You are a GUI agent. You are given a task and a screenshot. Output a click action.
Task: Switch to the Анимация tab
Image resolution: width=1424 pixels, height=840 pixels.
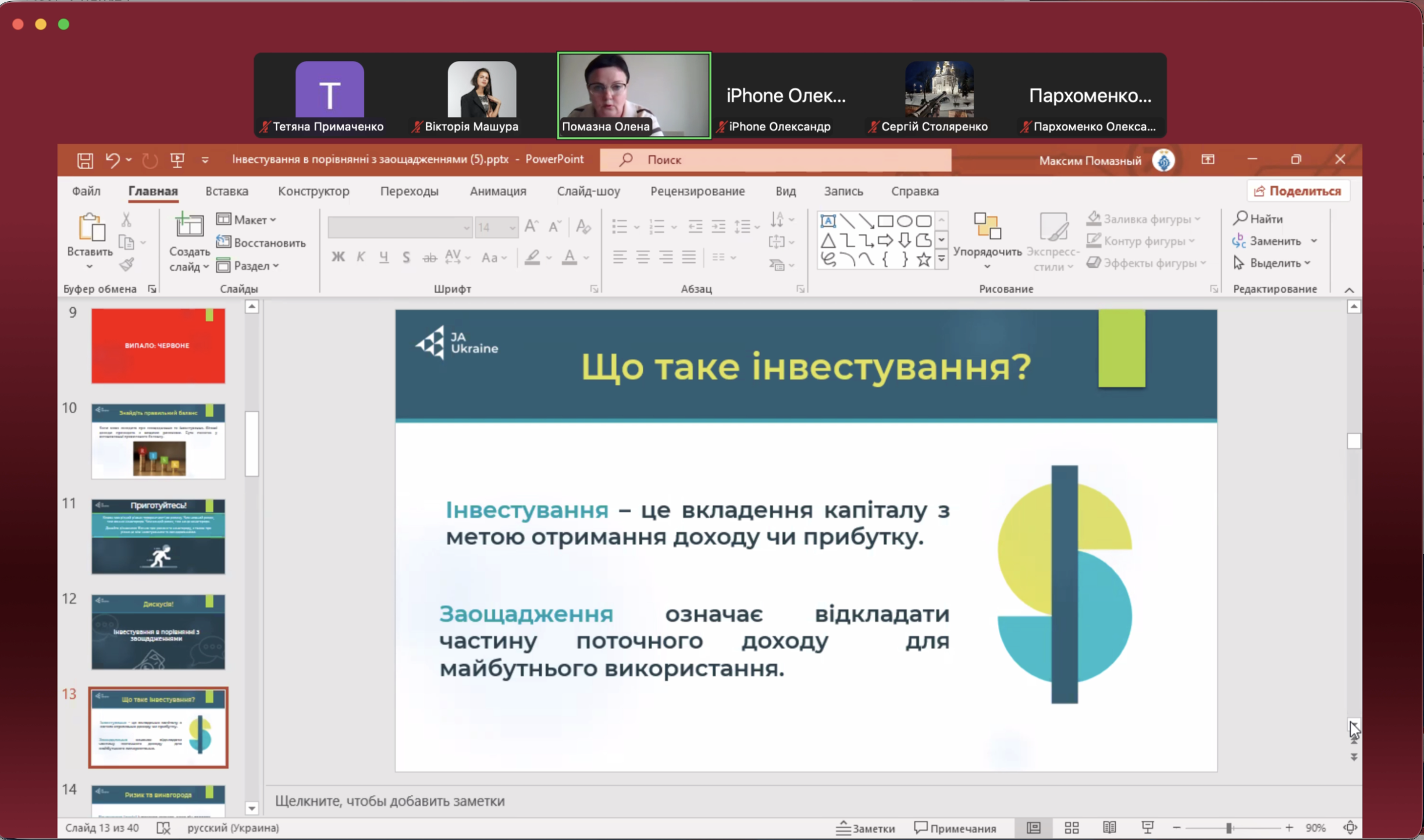click(497, 191)
